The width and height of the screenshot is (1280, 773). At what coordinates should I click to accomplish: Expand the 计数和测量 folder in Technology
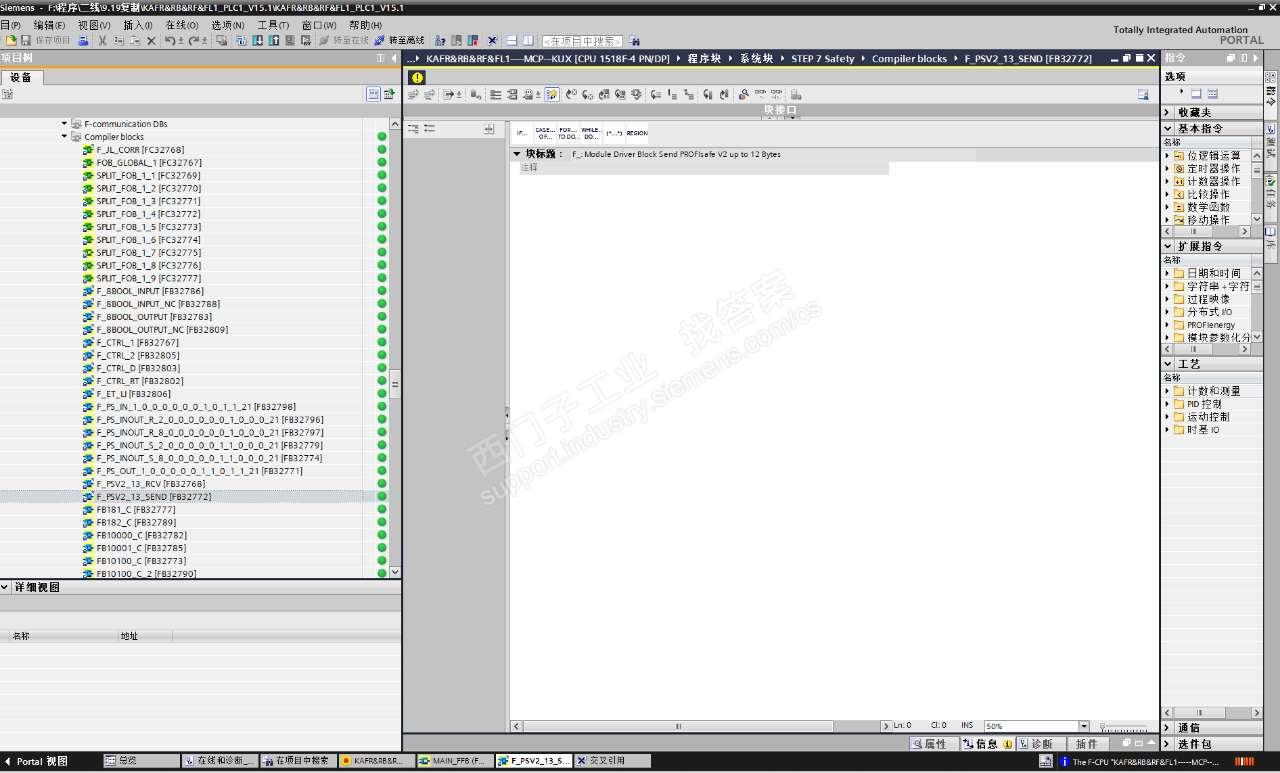pos(1167,391)
